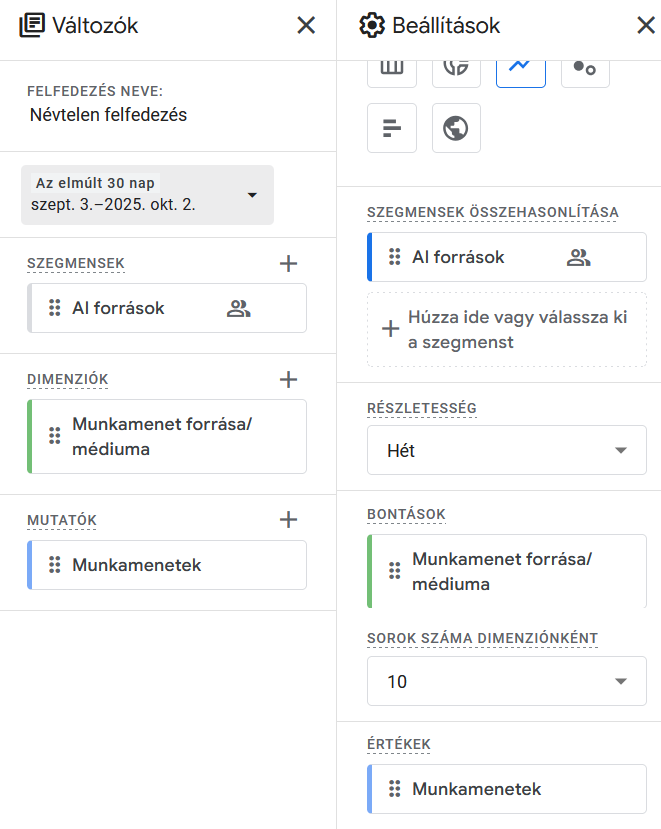Open the rows per dimension dropdown
The height and width of the screenshot is (829, 661).
click(506, 682)
